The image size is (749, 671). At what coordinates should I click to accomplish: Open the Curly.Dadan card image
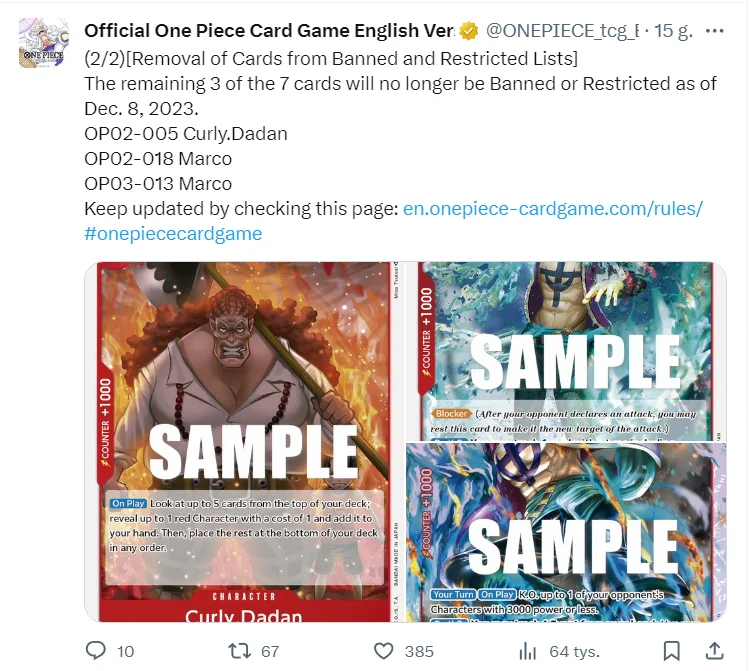point(244,442)
